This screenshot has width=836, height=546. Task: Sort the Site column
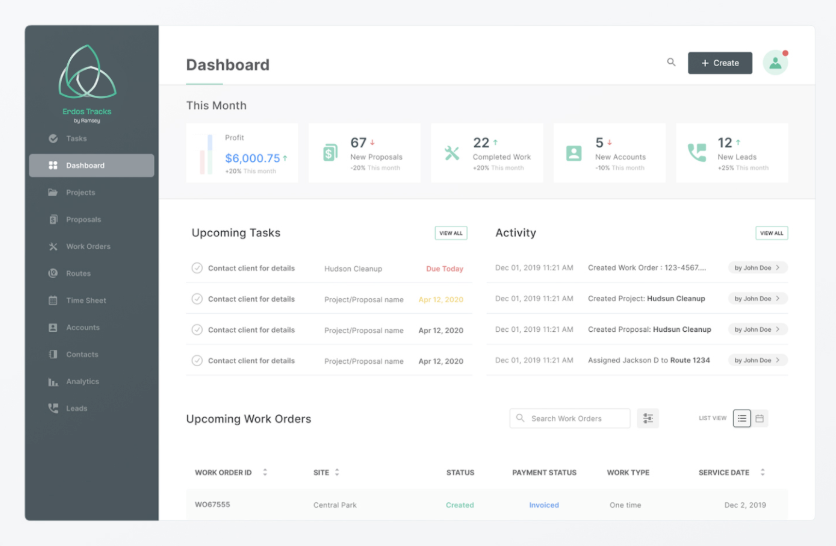point(337,472)
